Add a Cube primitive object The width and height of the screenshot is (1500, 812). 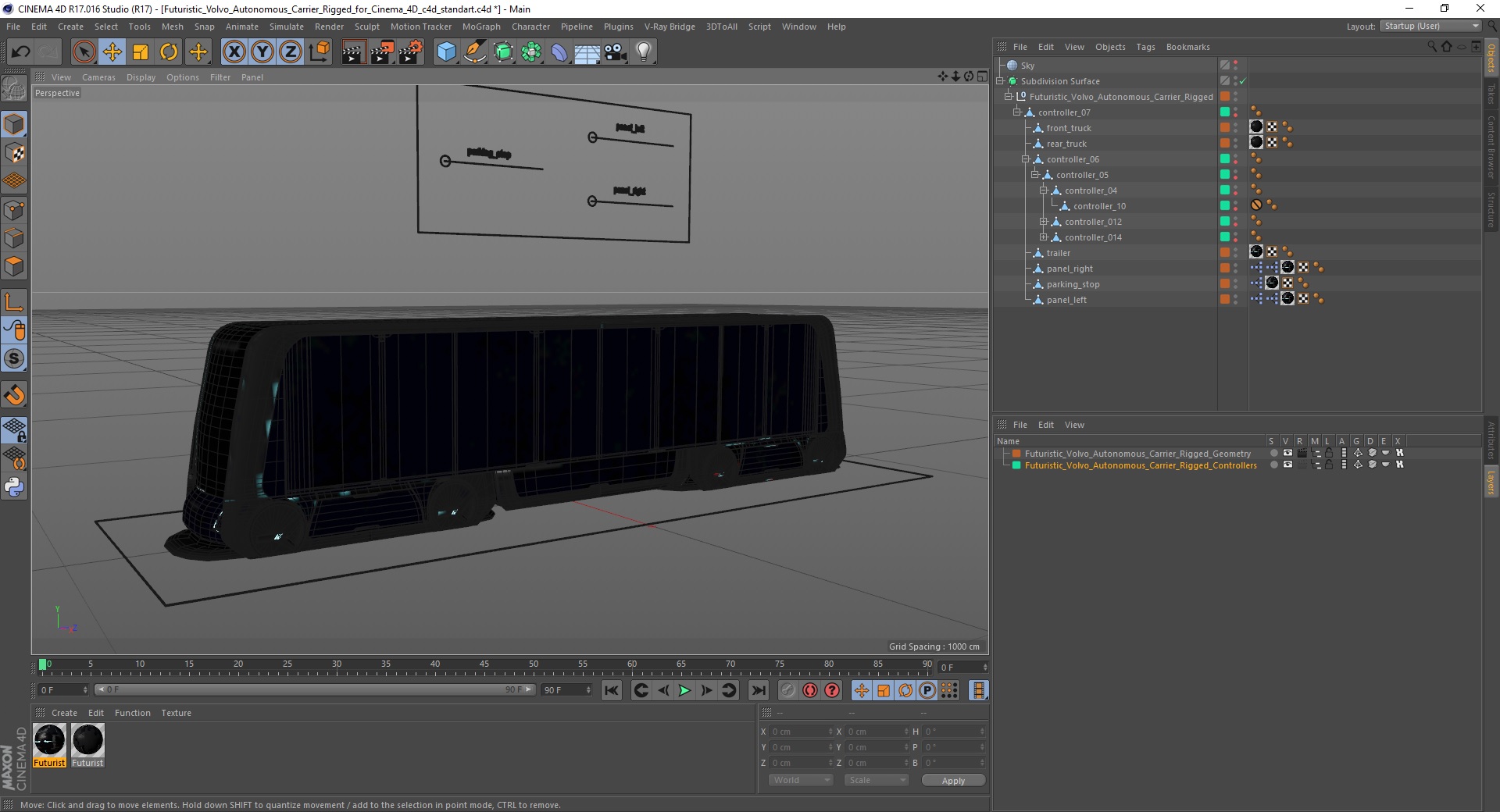tap(446, 52)
